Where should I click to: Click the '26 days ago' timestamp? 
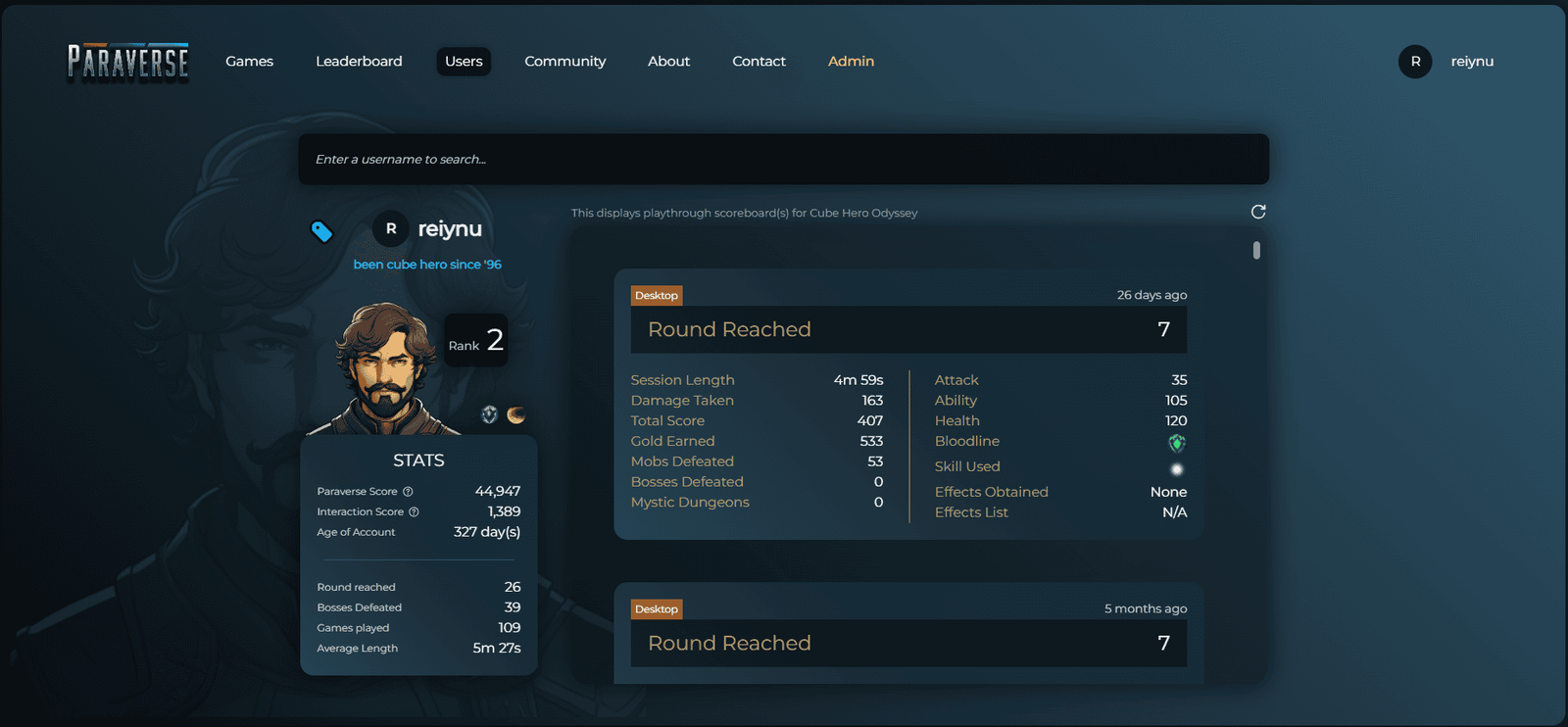[x=1151, y=295]
